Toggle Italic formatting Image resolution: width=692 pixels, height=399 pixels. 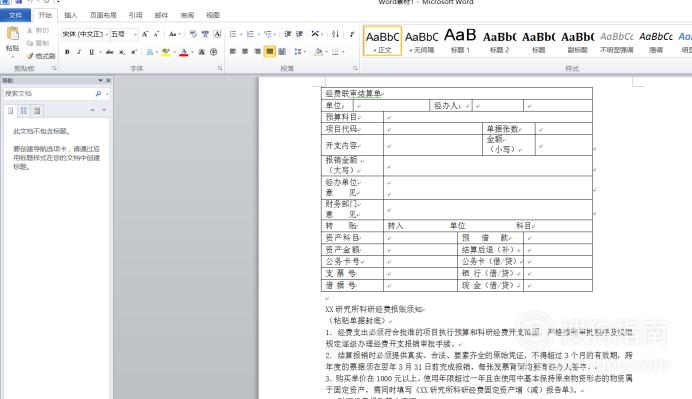79,52
